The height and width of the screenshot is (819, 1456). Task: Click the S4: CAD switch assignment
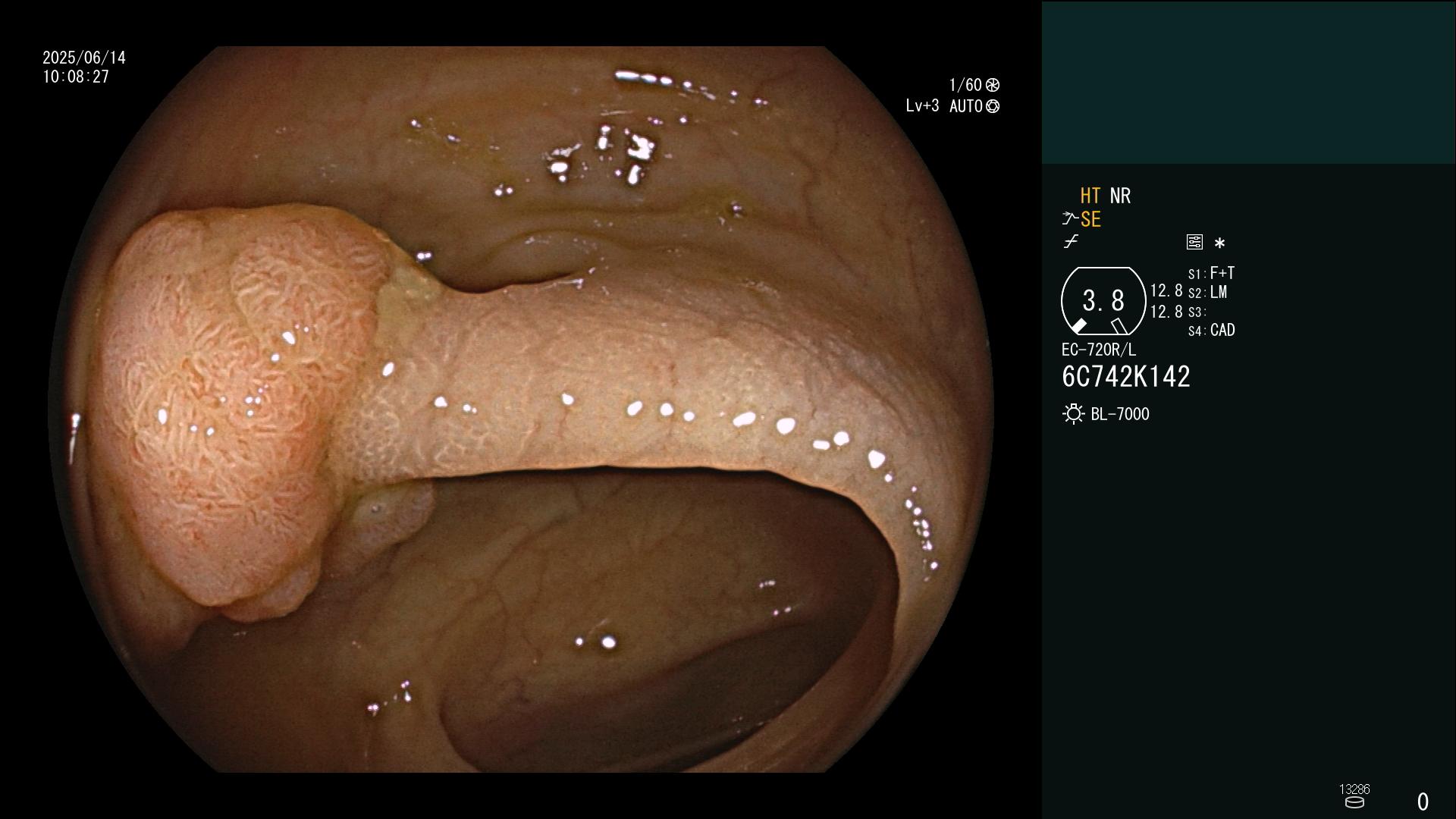coord(1211,330)
